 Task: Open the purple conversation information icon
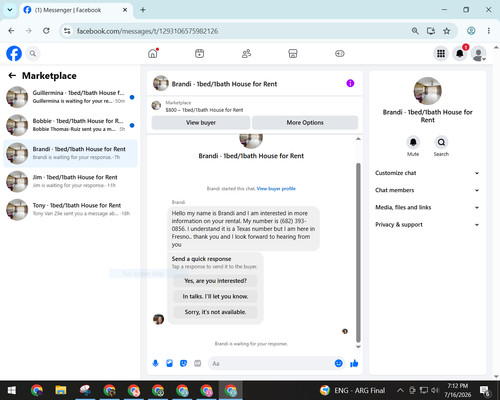[350, 83]
